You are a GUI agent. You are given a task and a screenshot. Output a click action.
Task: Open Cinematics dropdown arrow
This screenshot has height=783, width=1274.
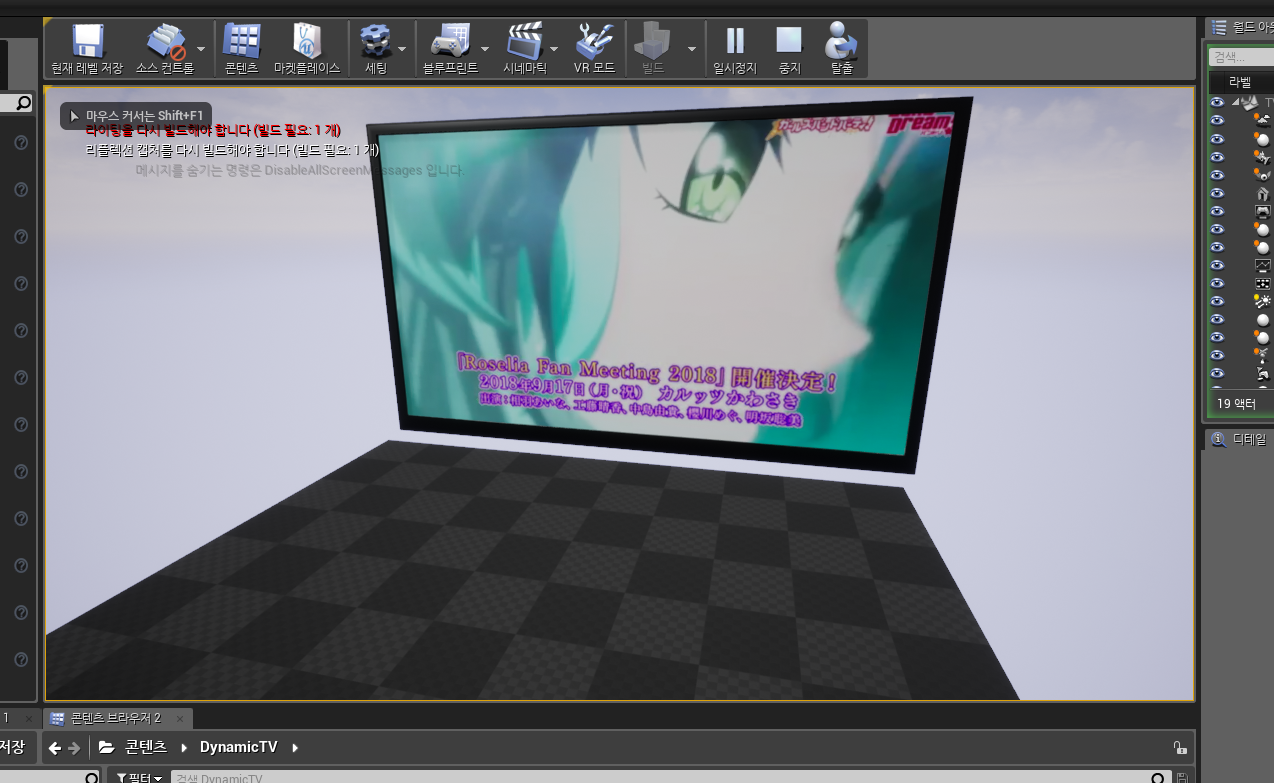[x=554, y=48]
